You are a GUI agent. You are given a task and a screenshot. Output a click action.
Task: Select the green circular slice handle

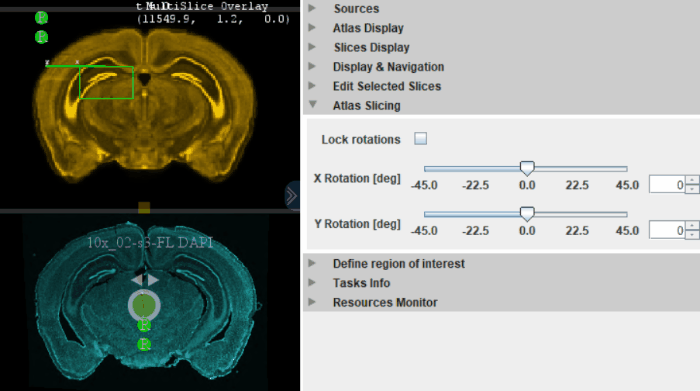click(x=144, y=305)
